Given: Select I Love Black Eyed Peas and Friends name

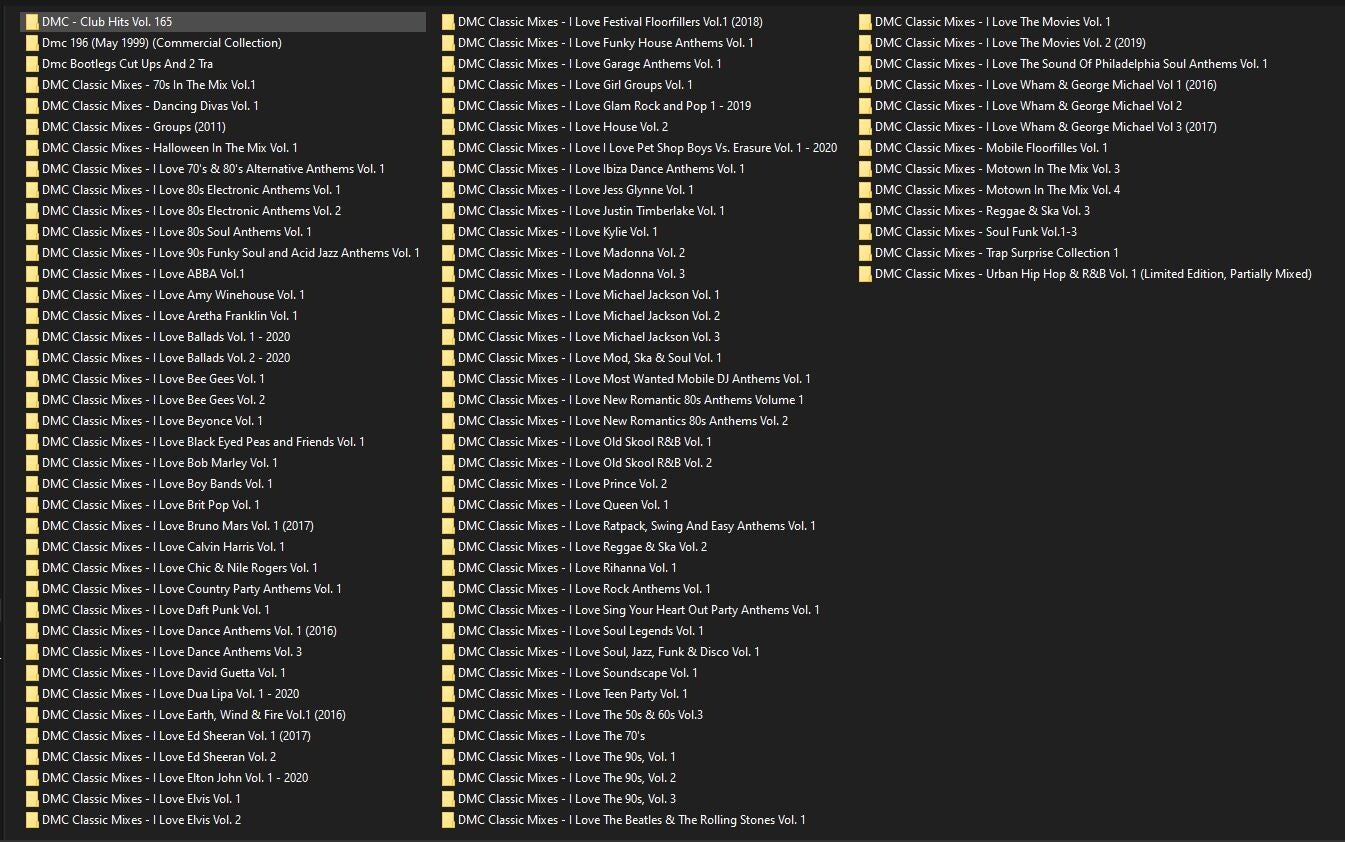Looking at the screenshot, I should pyautogui.click(x=204, y=442).
